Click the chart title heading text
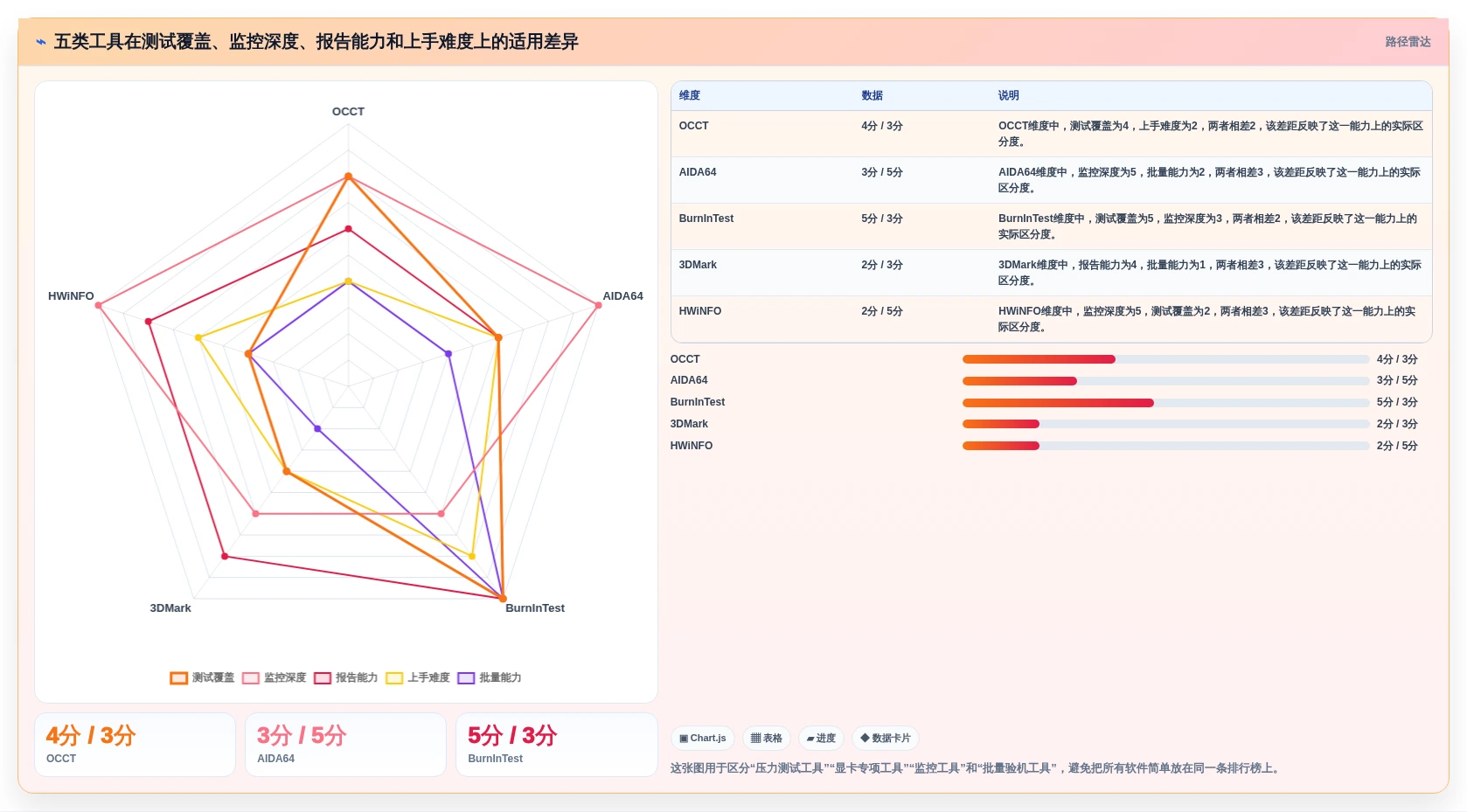 [316, 42]
